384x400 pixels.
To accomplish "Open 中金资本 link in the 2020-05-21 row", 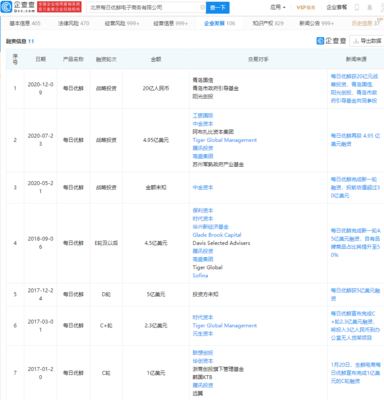I will (203, 187).
